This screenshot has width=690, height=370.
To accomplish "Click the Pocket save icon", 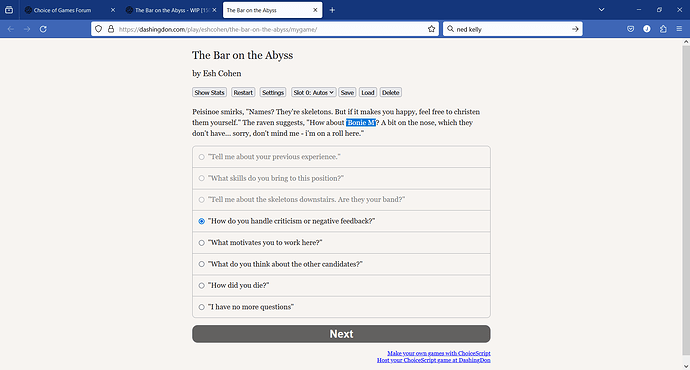I will (x=631, y=29).
